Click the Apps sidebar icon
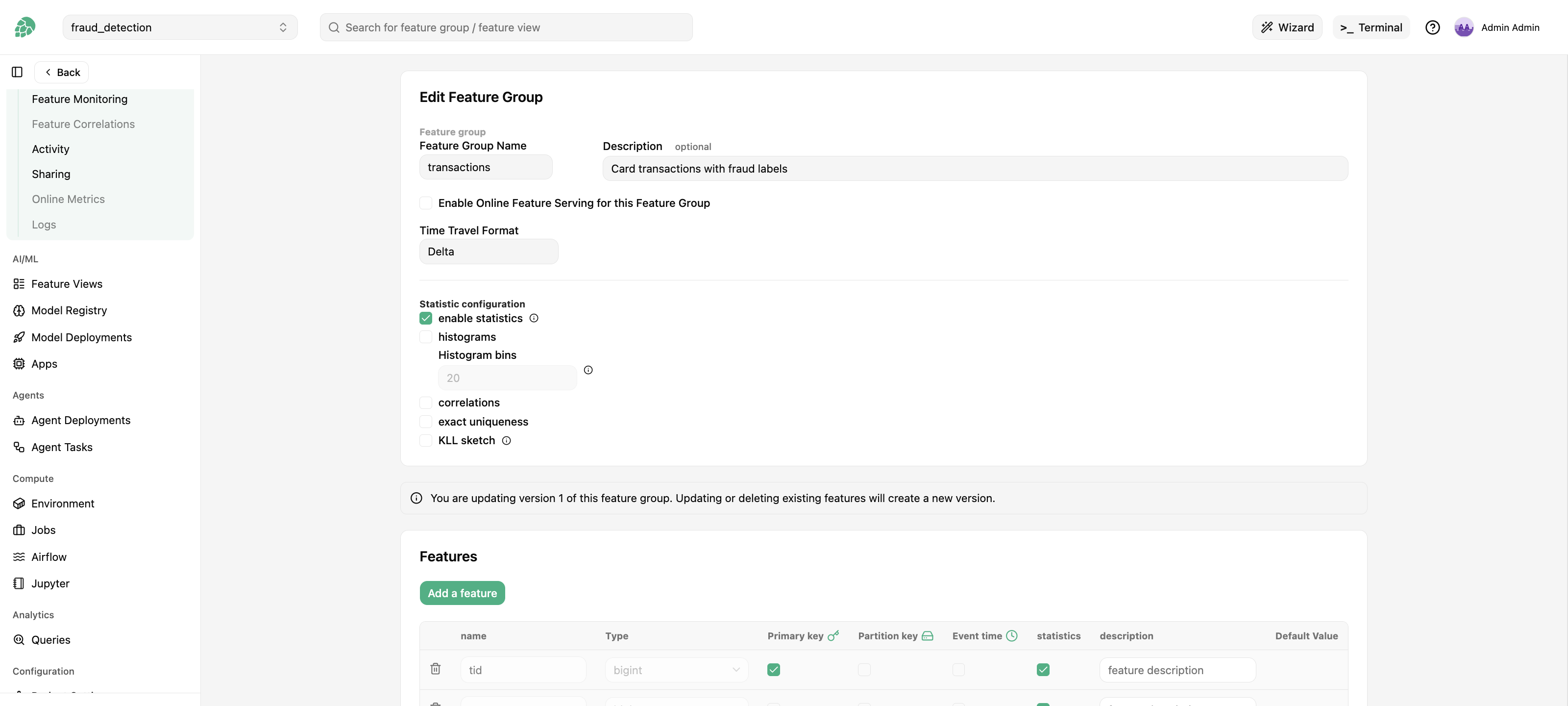 19,364
